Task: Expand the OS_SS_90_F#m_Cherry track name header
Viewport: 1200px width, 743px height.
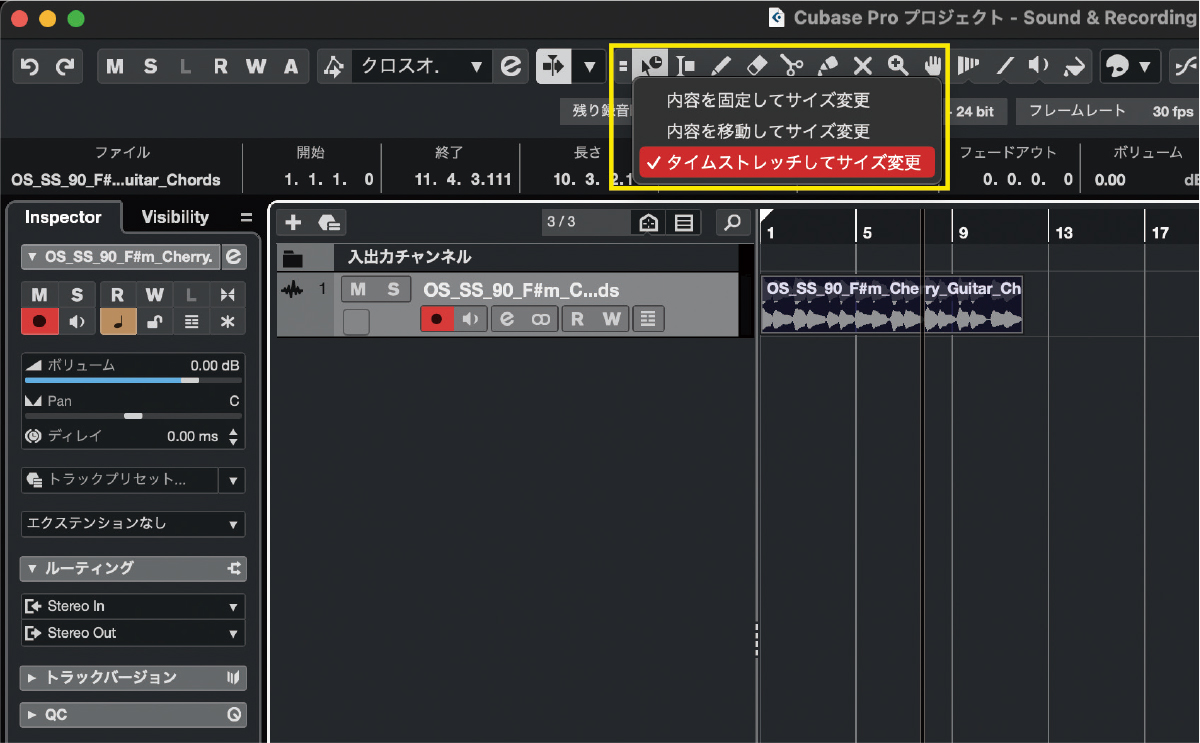Action: tap(119, 257)
